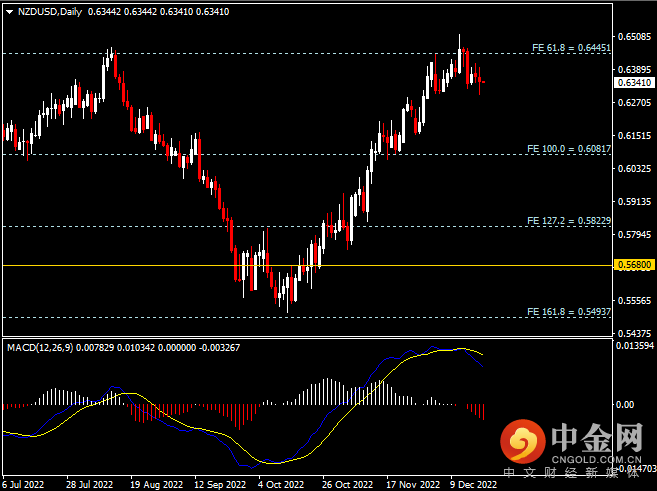Click the 0.00 level on MACD scale
This screenshot has width=657, height=491.
point(628,405)
